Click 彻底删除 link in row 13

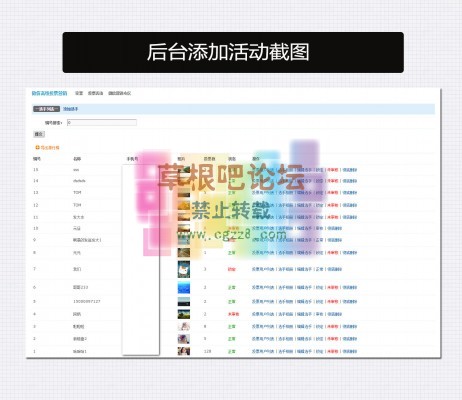pyautogui.click(x=350, y=193)
